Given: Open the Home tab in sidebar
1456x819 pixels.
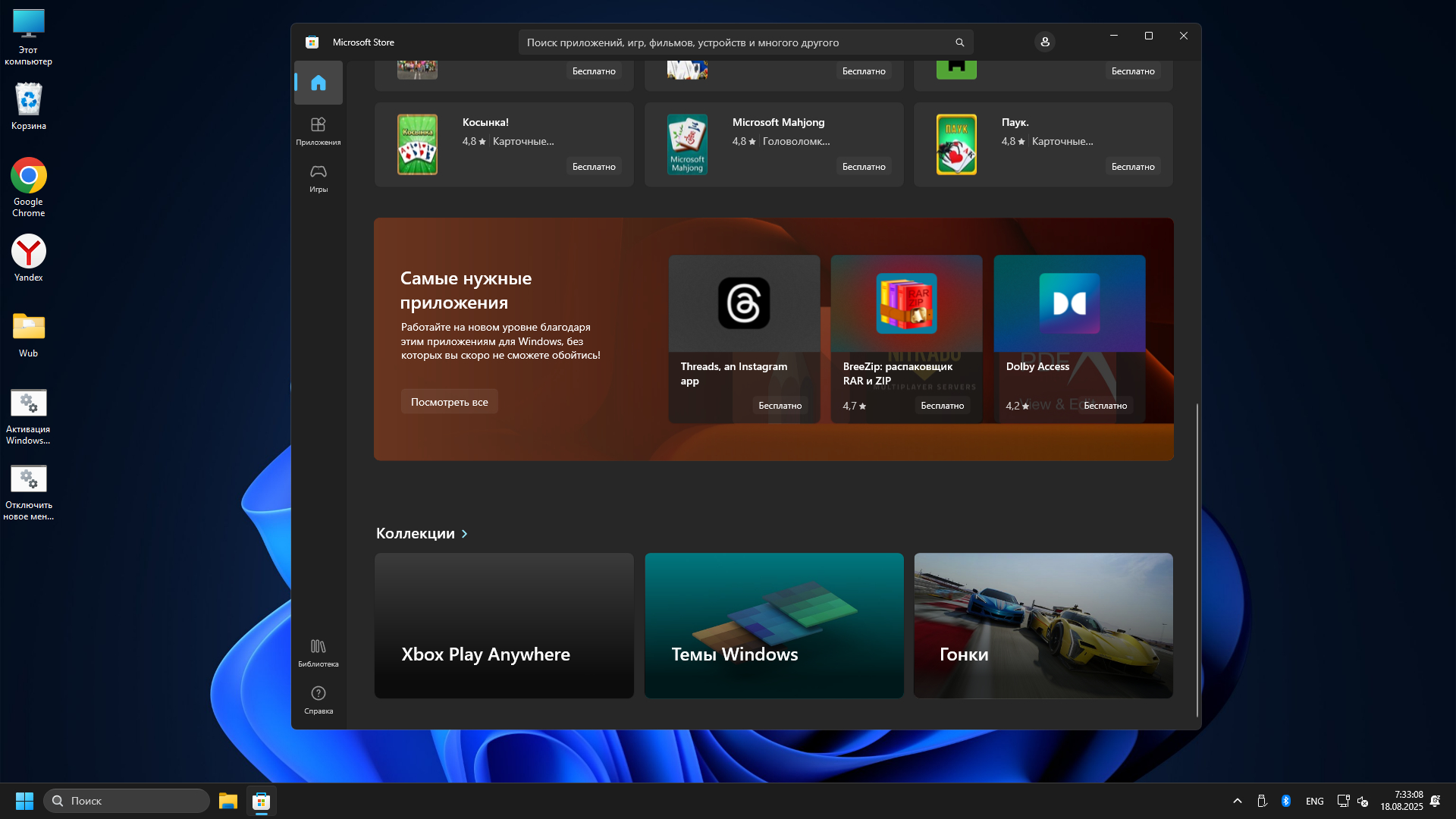Looking at the screenshot, I should (x=318, y=83).
